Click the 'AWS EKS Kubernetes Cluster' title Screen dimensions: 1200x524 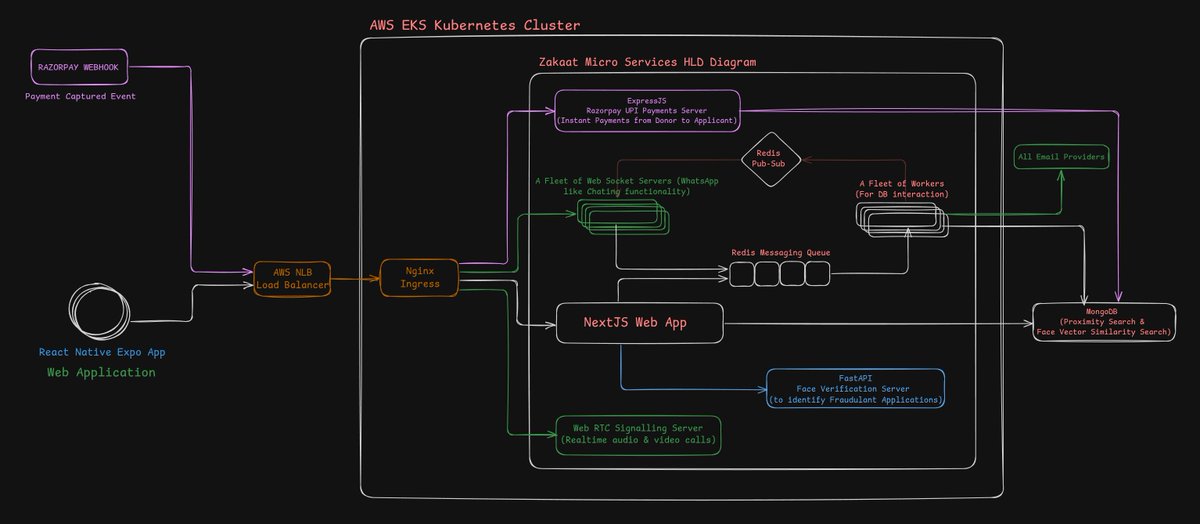tap(474, 25)
